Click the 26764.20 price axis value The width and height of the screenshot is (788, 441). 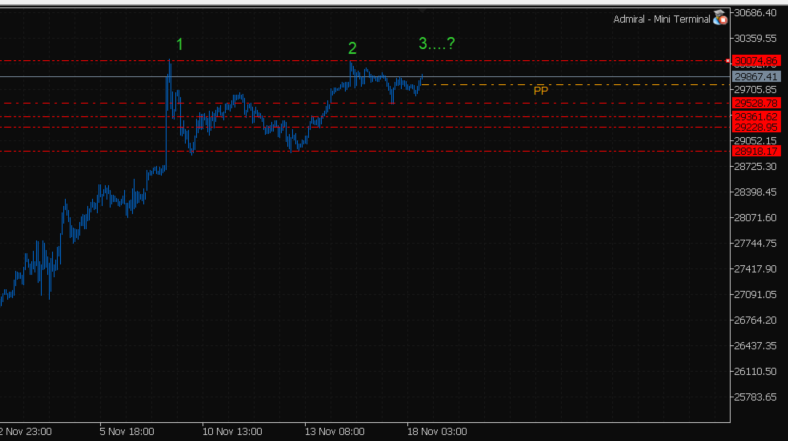pos(755,320)
